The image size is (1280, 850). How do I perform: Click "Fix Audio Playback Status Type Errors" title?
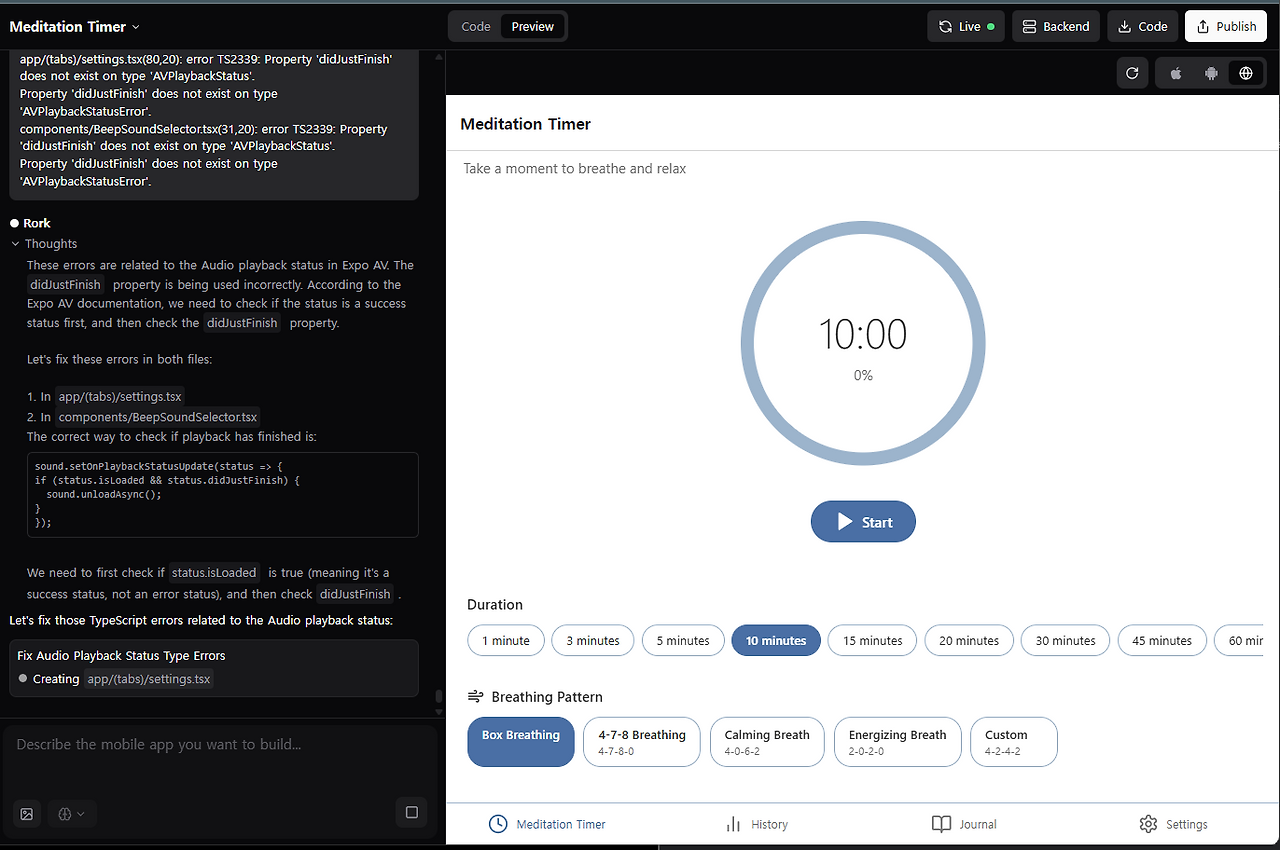(121, 656)
